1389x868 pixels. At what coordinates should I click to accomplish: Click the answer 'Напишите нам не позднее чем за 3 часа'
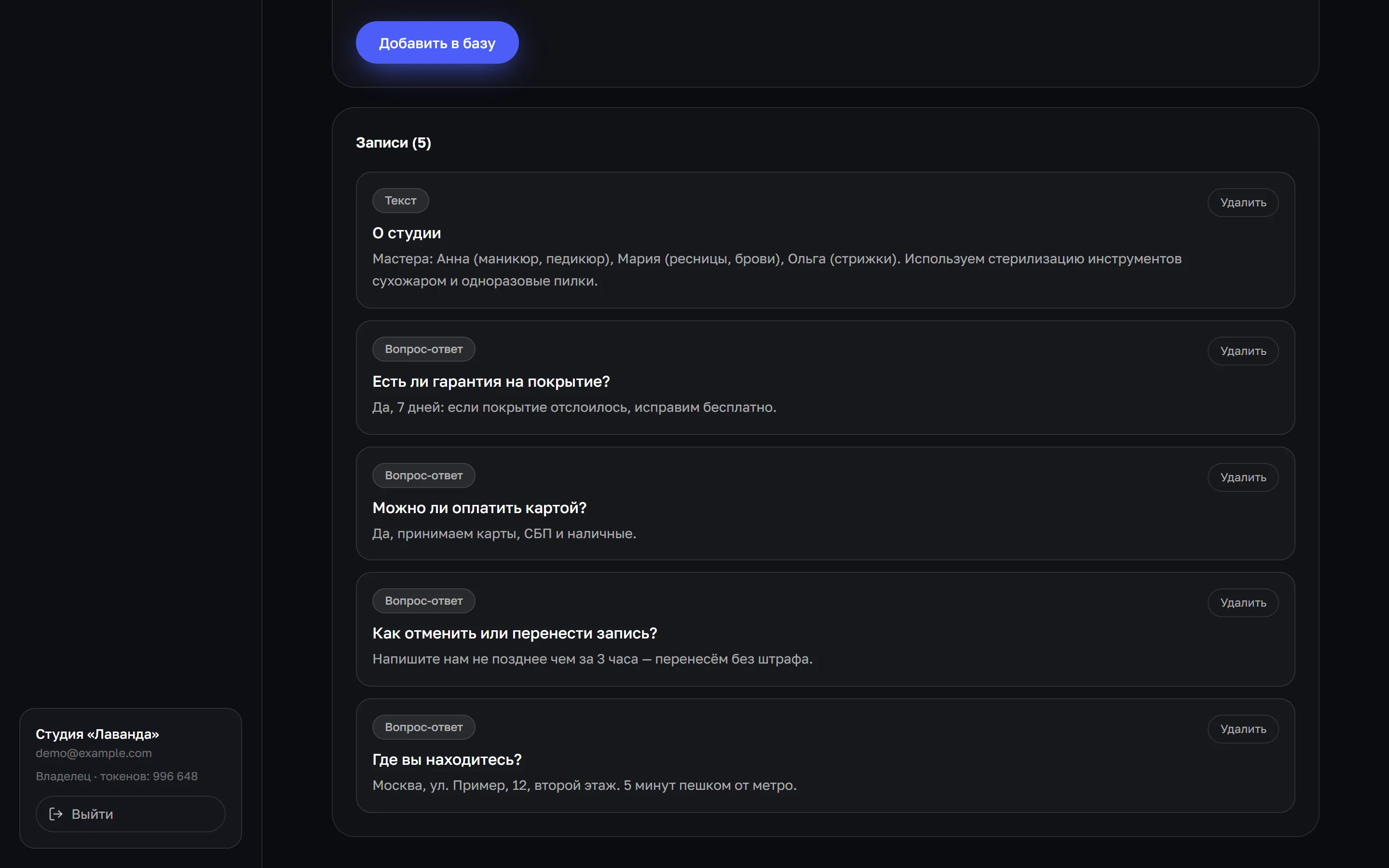pyautogui.click(x=592, y=658)
